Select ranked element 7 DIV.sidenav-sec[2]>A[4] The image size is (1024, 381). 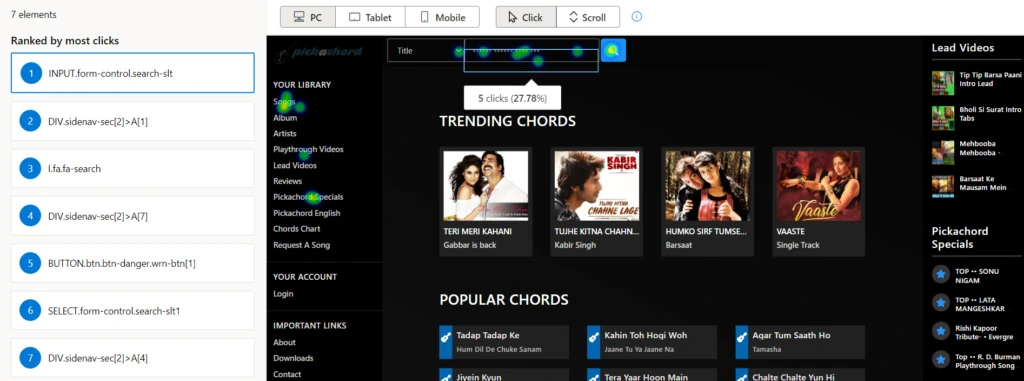133,358
